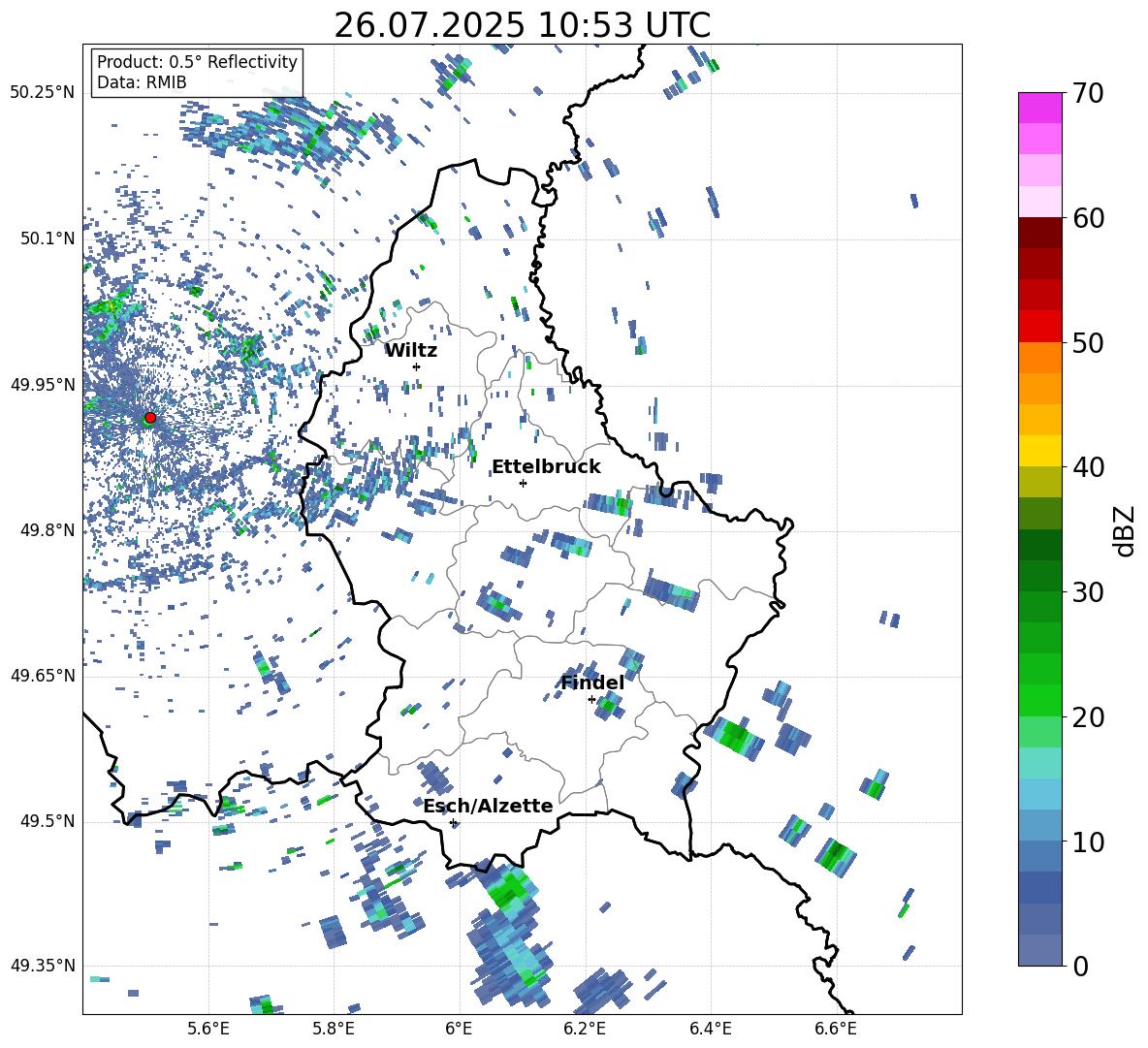
Task: Click the Wiltz cross marker
Action: coord(417,366)
